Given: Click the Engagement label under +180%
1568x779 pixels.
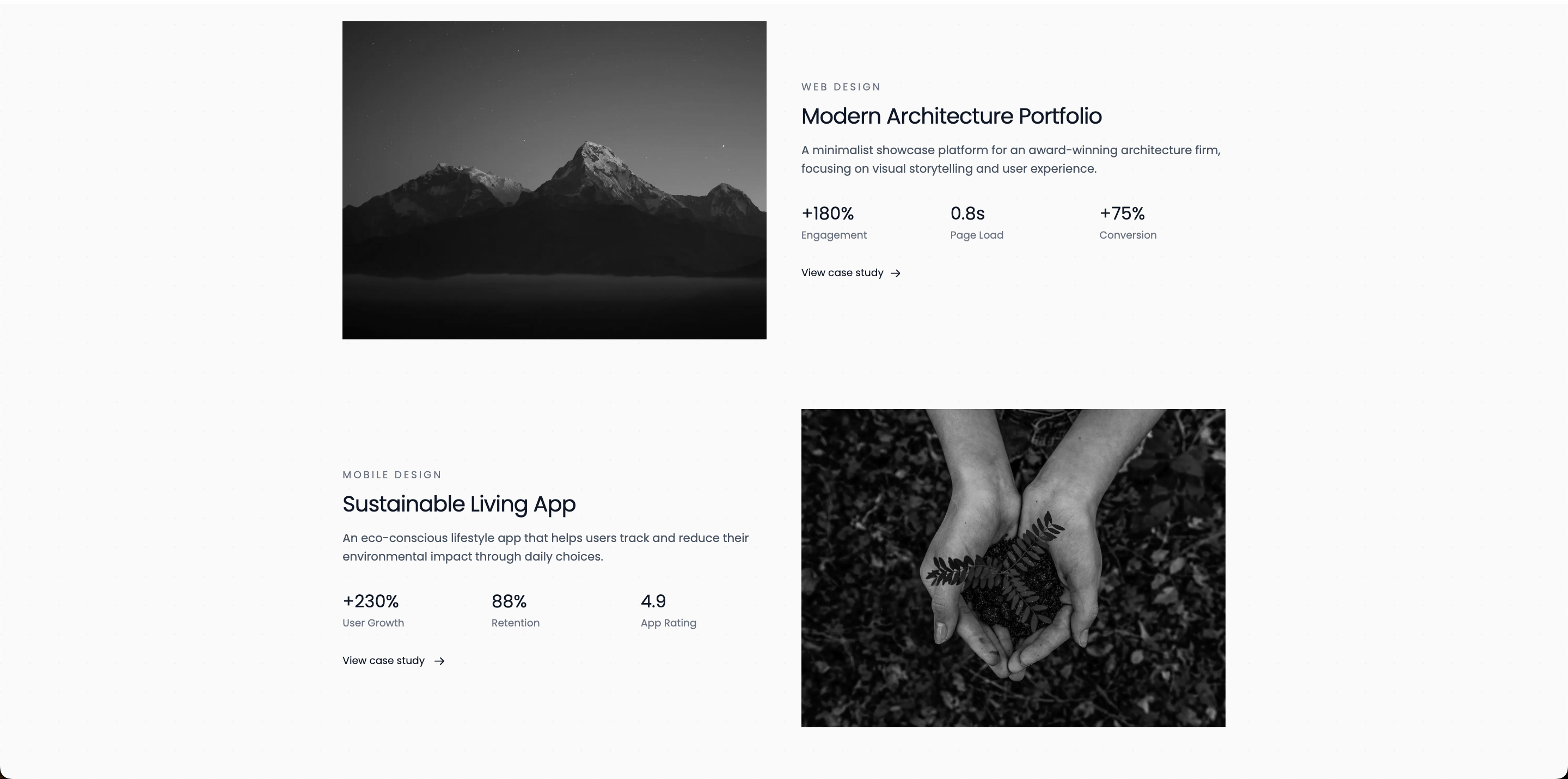Looking at the screenshot, I should tap(834, 235).
